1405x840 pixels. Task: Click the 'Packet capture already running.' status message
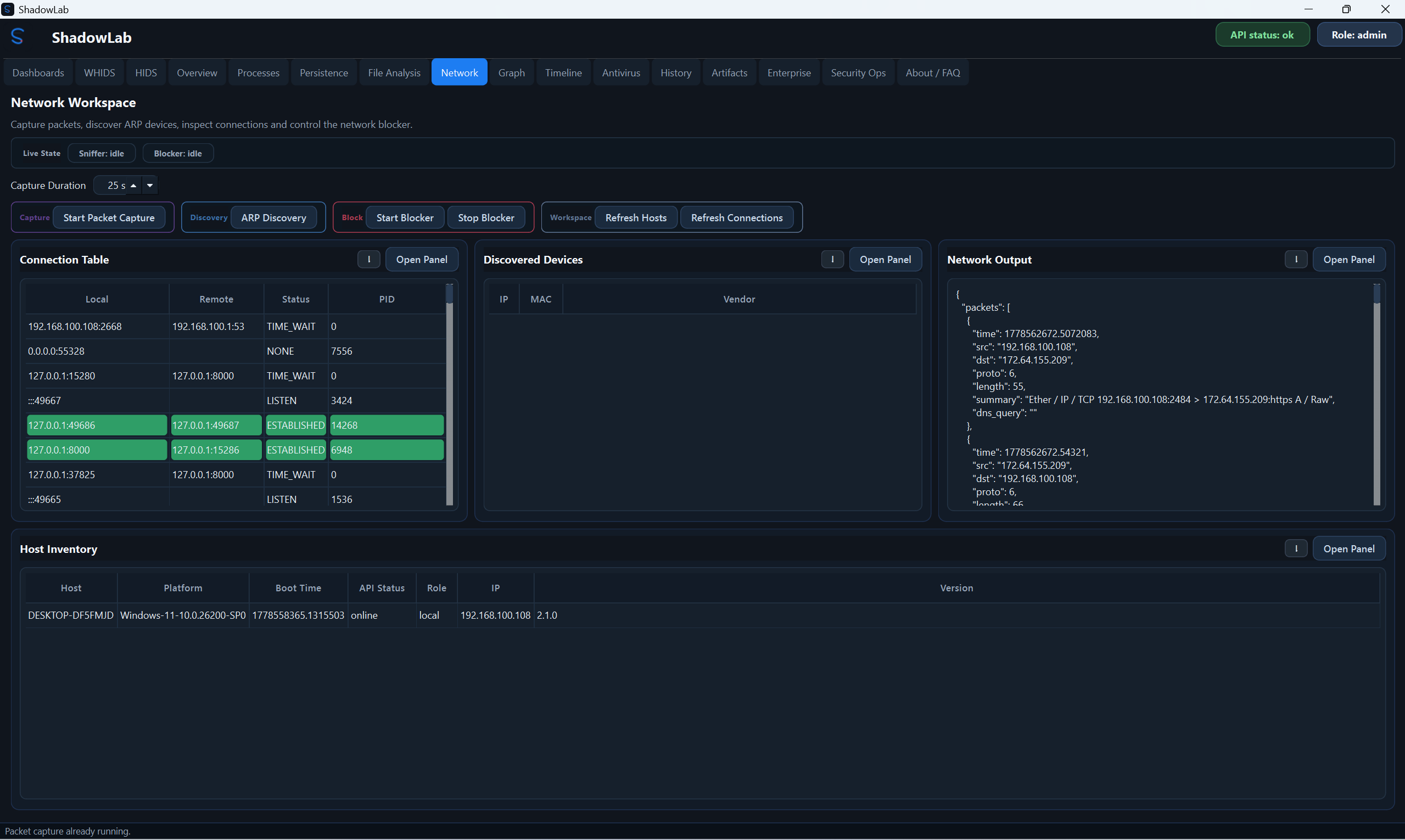[68, 831]
